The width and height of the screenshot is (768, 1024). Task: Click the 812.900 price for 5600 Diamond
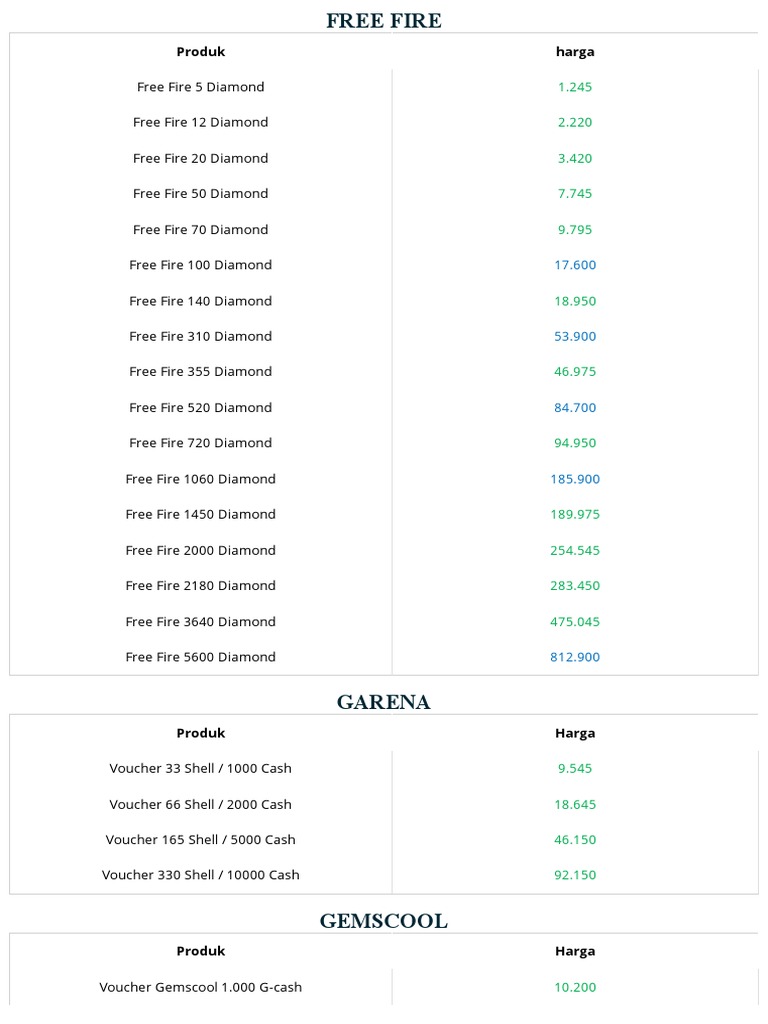(575, 657)
